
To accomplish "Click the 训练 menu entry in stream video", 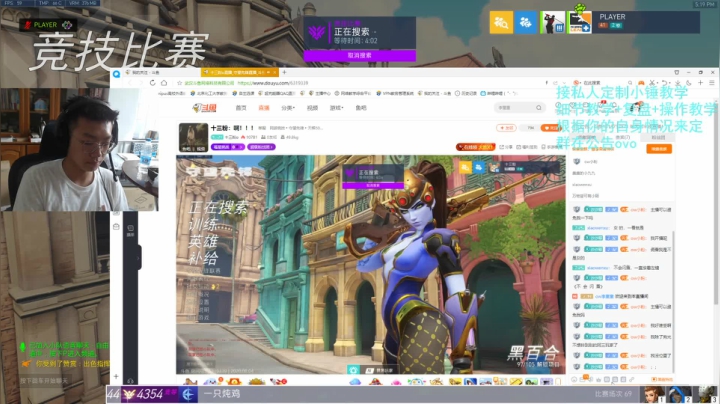I will click(203, 224).
